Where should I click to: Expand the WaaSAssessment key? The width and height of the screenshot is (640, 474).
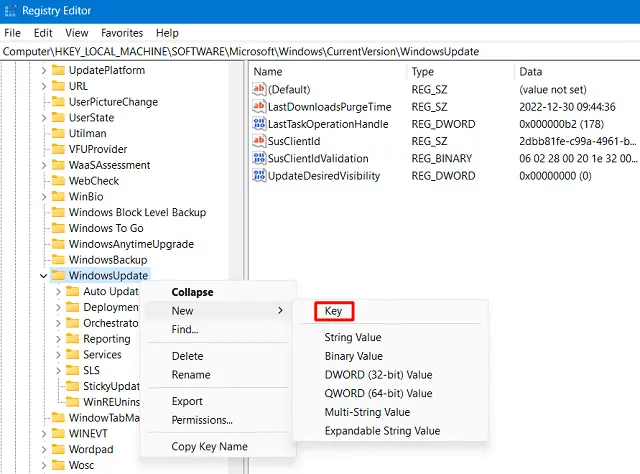pos(44,165)
